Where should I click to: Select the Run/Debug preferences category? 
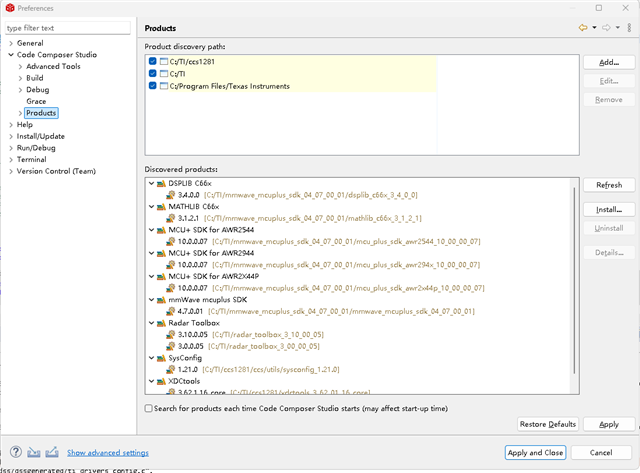tap(36, 148)
